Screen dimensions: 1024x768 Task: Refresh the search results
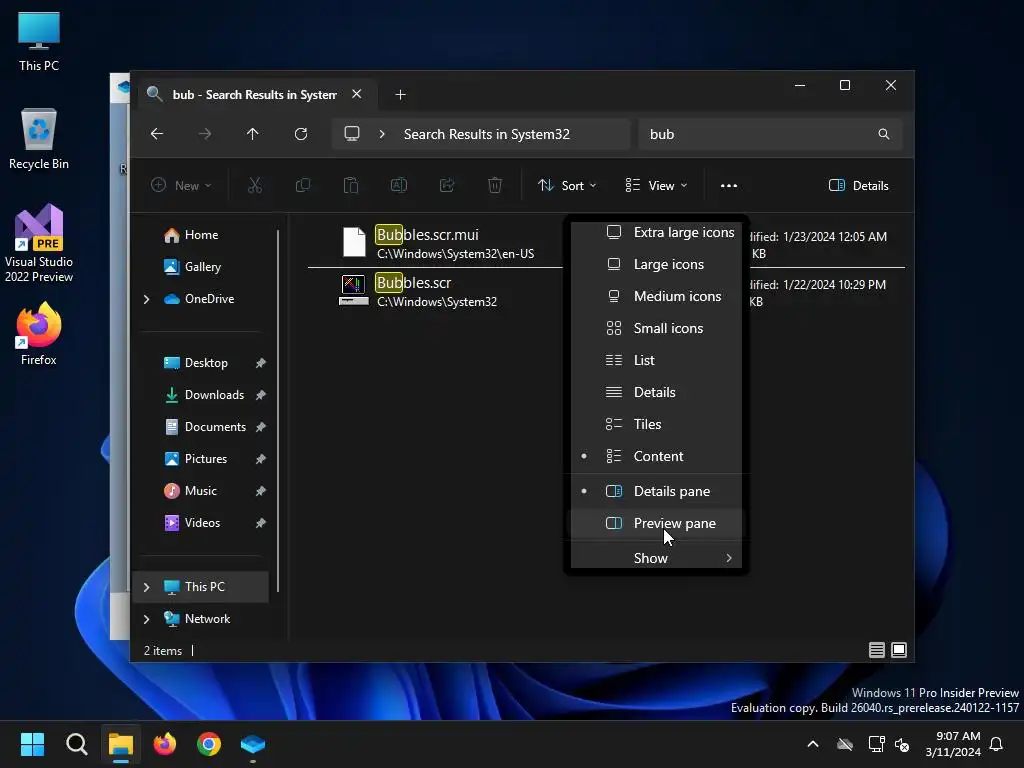(300, 134)
